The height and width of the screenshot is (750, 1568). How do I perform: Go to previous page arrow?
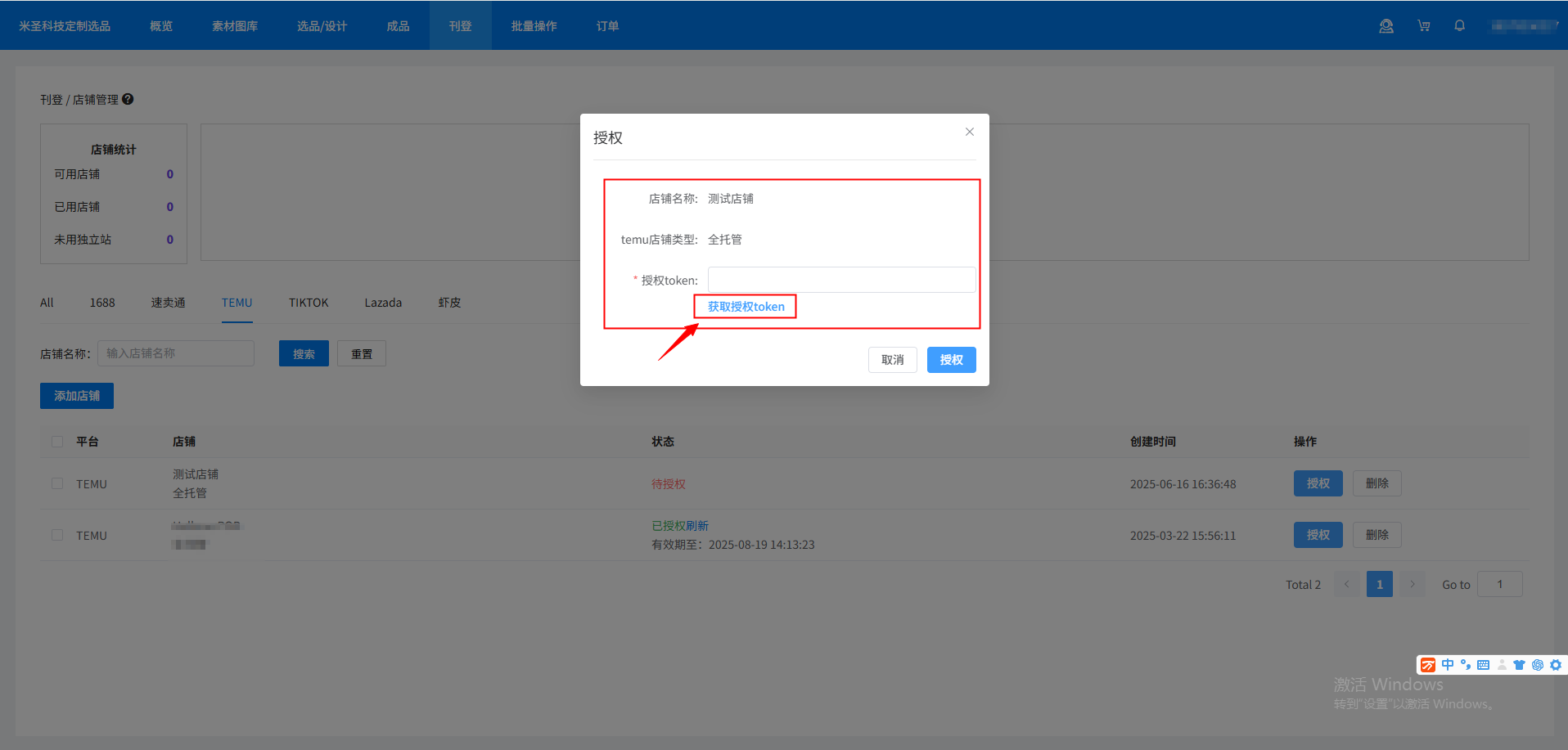1347,584
